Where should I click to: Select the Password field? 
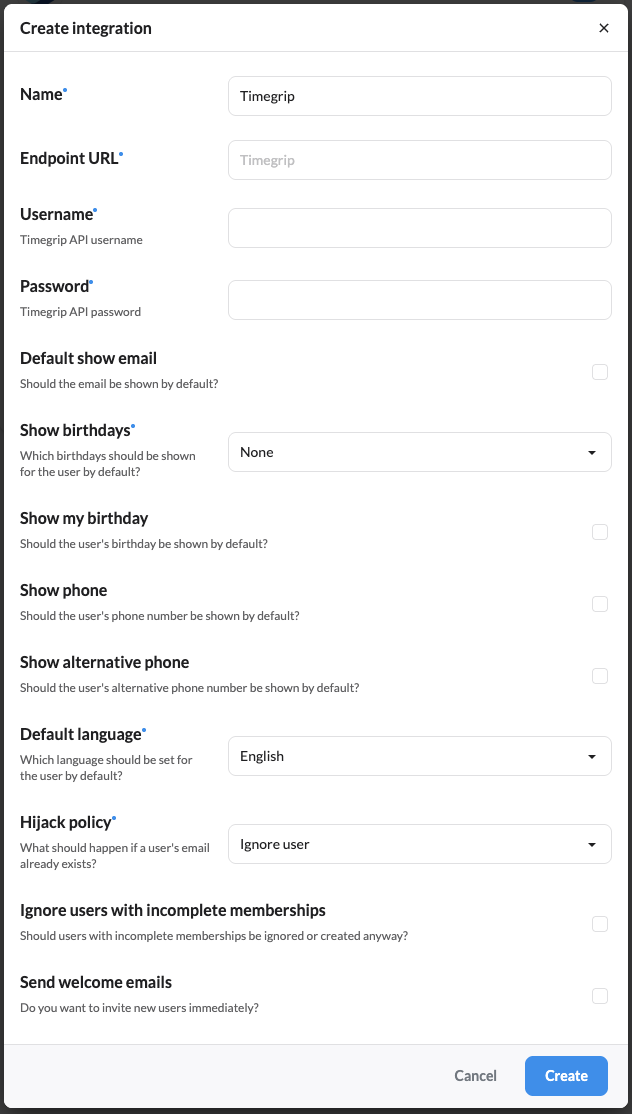(x=419, y=300)
